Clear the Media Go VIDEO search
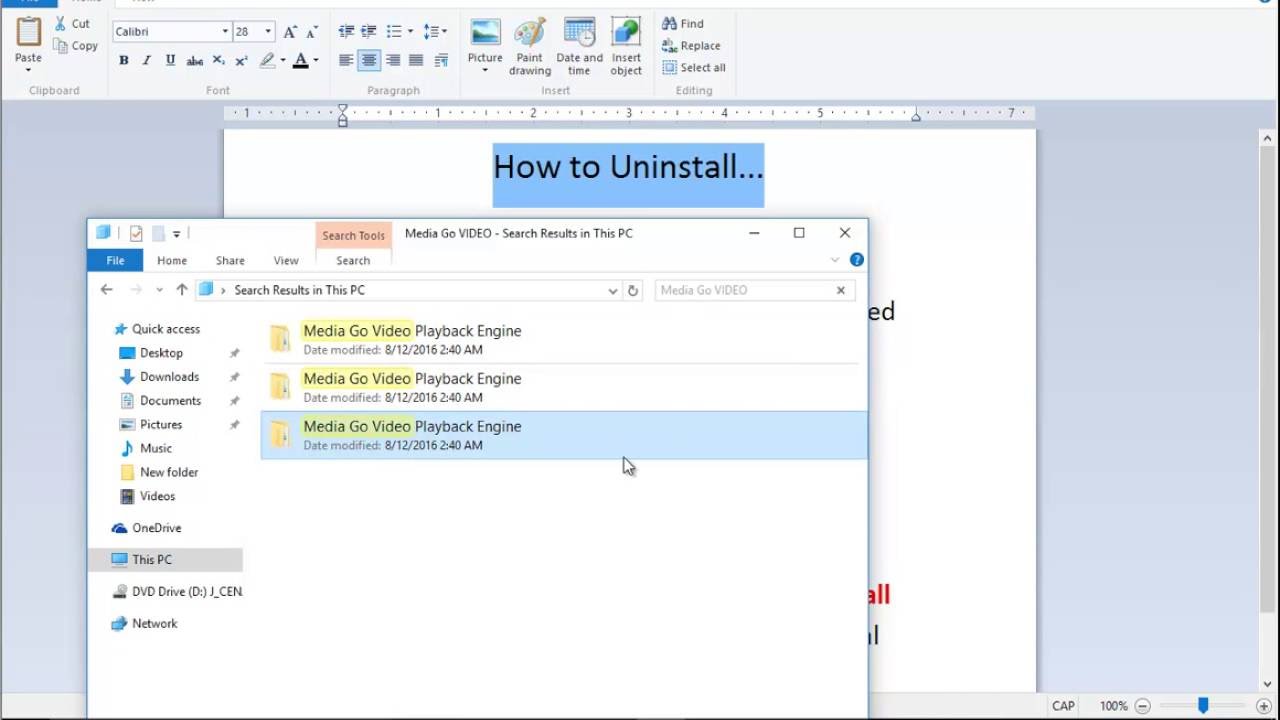This screenshot has width=1280, height=720. pyautogui.click(x=840, y=290)
